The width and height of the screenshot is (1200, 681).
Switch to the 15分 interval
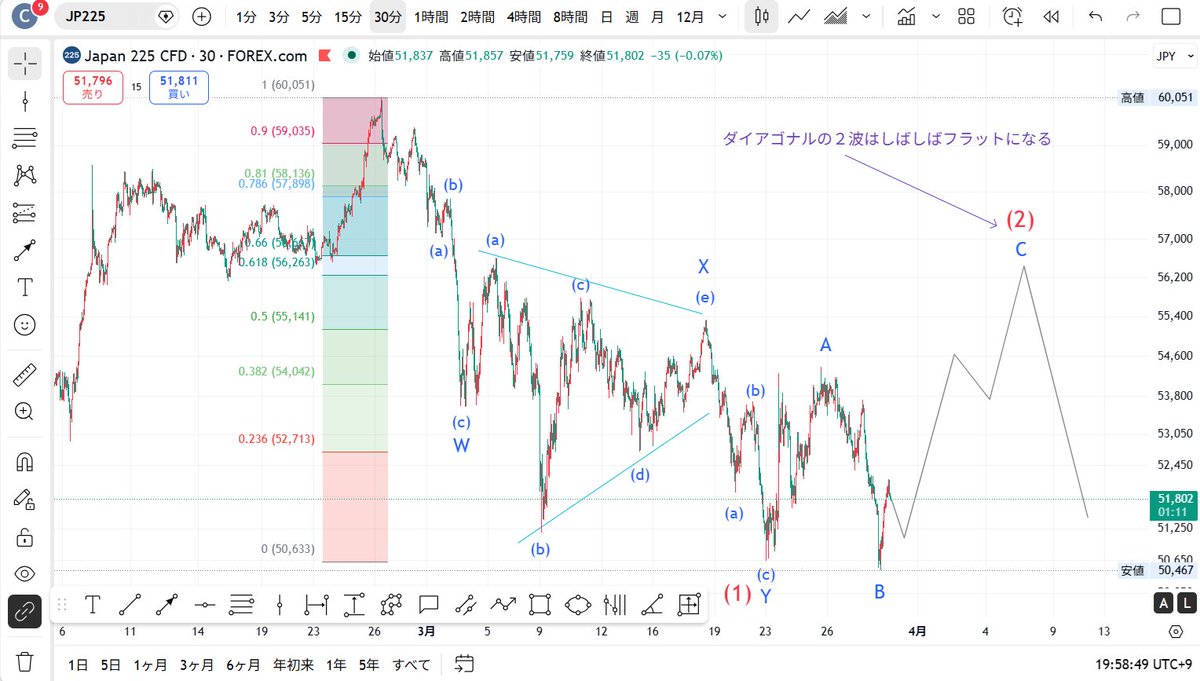point(348,16)
